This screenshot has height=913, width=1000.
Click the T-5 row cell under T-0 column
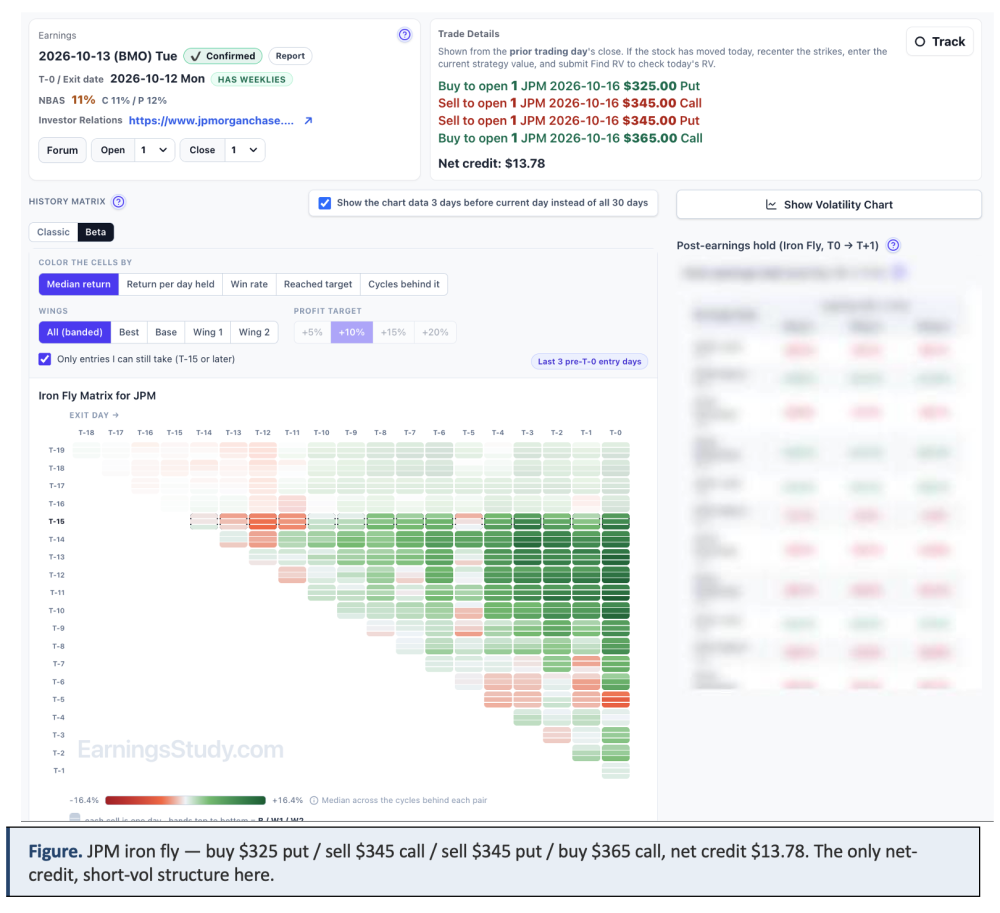point(615,699)
